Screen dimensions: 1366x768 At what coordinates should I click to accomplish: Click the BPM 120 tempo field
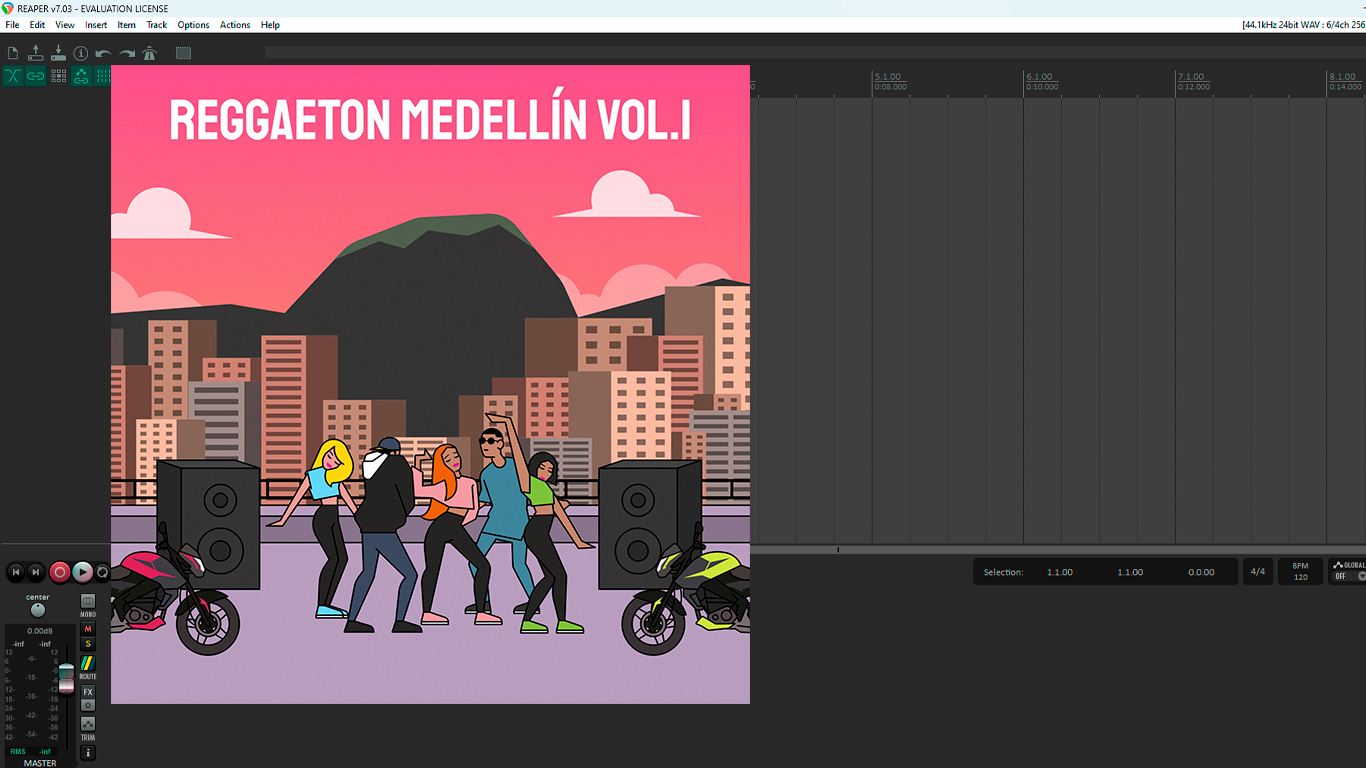1300,572
